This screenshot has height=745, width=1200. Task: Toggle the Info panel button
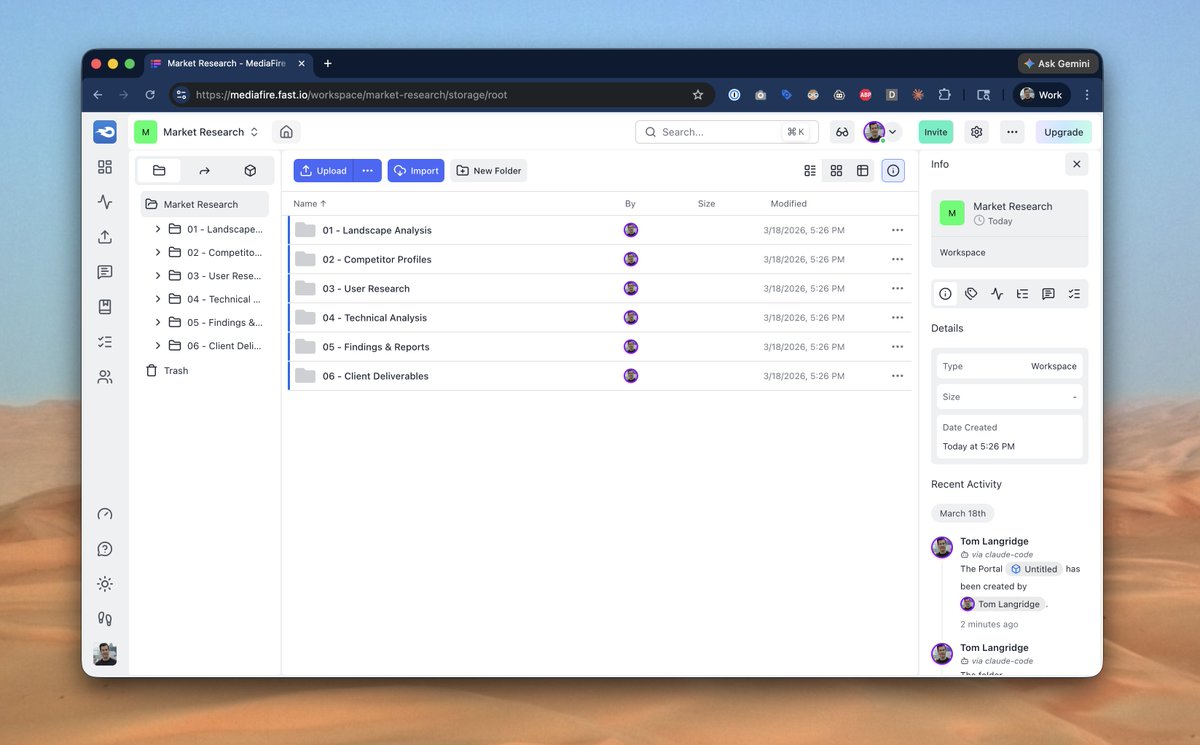[893, 171]
